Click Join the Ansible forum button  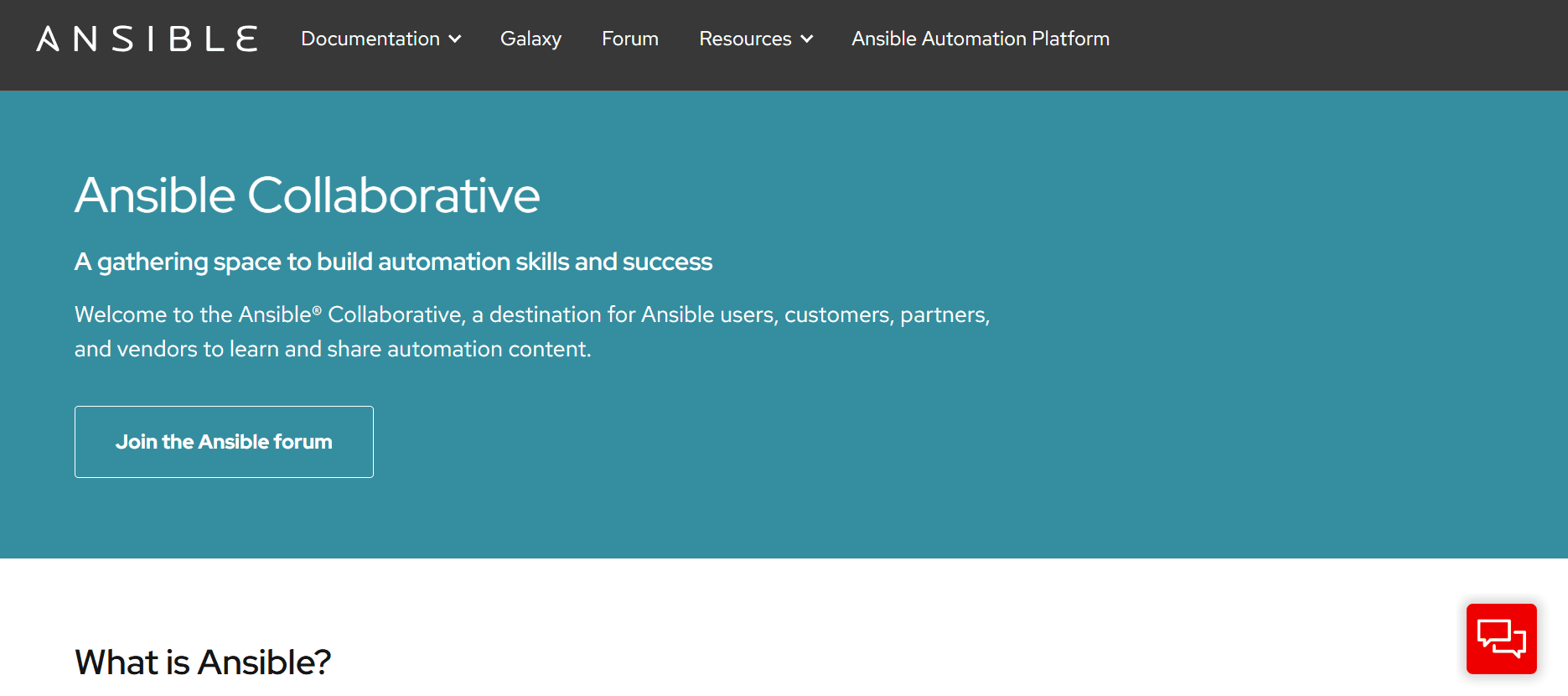[x=224, y=442]
